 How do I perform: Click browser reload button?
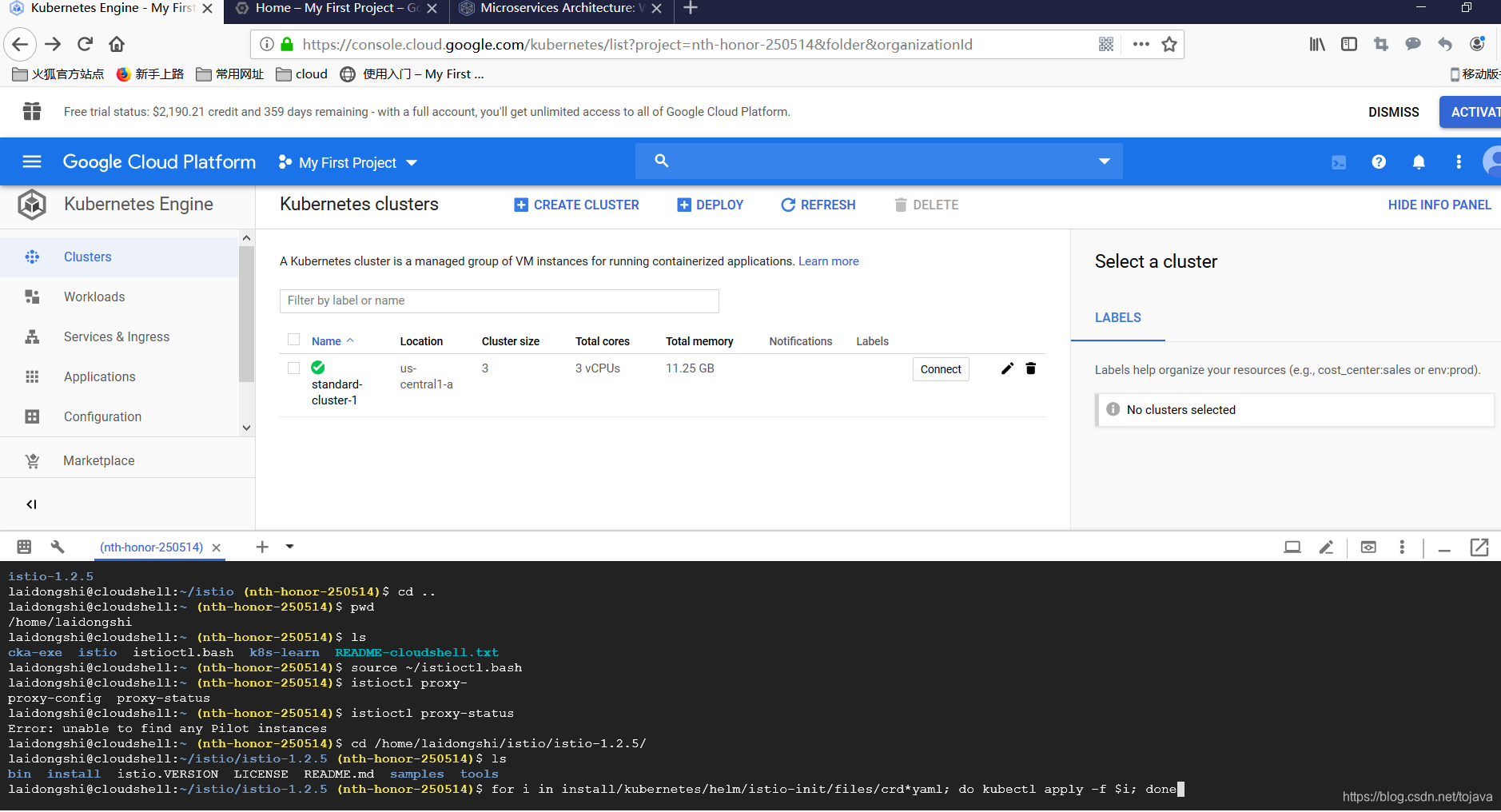click(x=85, y=44)
